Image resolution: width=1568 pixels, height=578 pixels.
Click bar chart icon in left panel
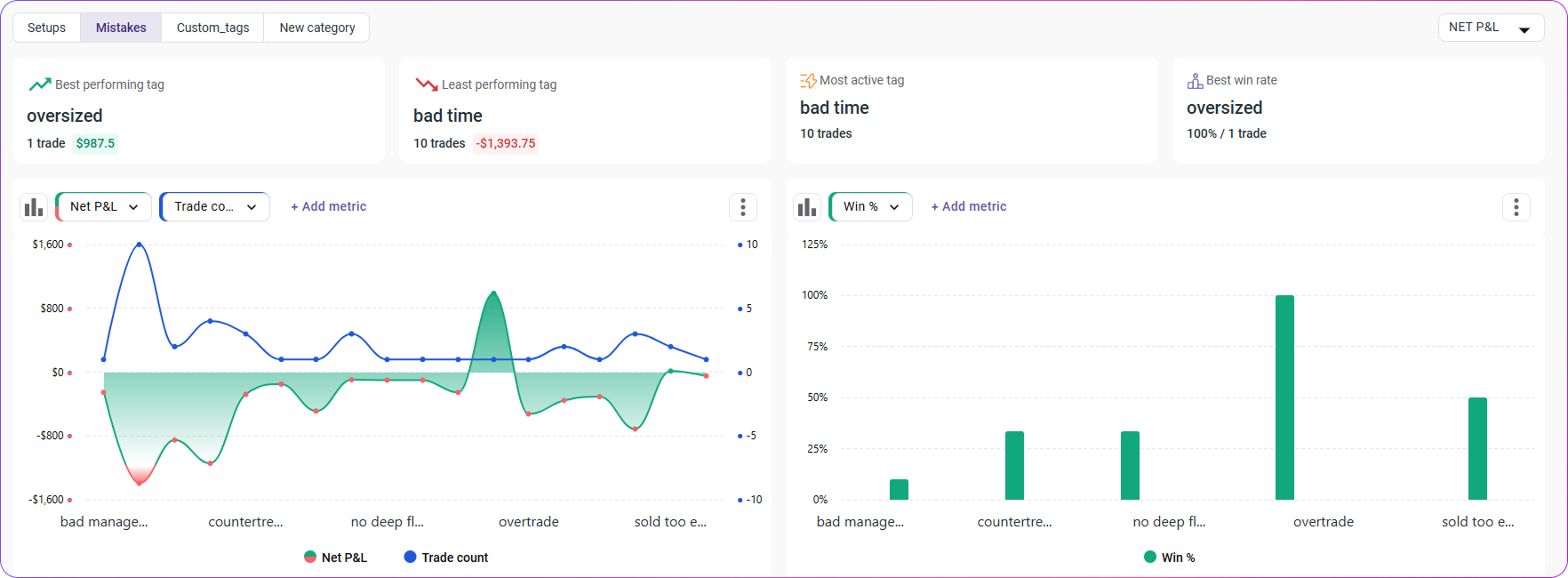pos(34,207)
